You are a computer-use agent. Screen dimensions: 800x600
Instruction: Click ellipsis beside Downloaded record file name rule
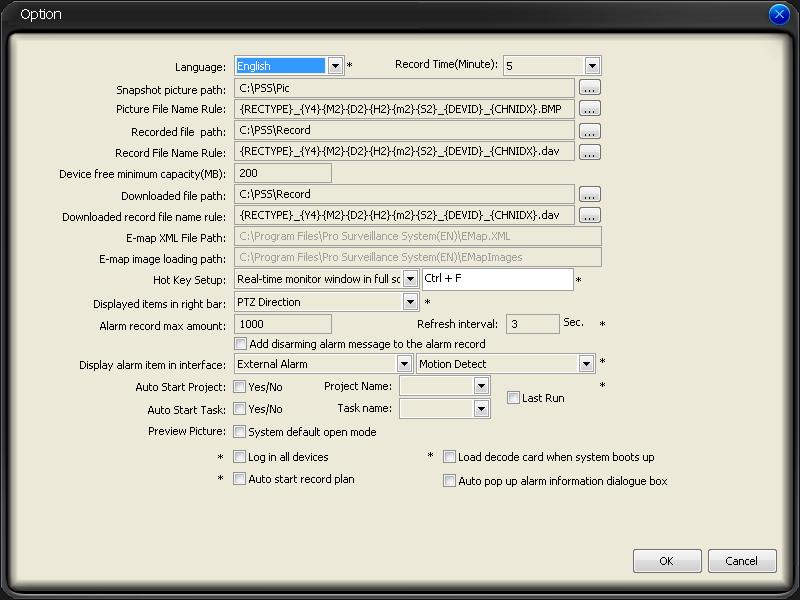tap(589, 215)
